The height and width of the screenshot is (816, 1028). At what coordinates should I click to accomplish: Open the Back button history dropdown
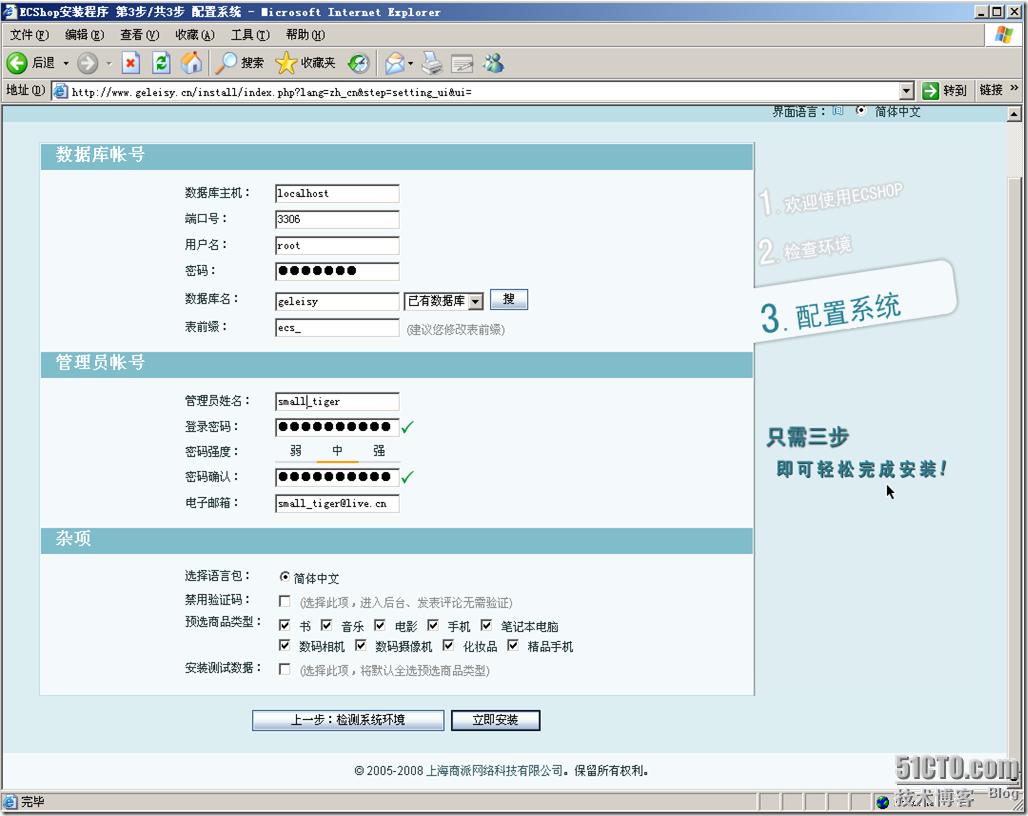click(x=66, y=64)
